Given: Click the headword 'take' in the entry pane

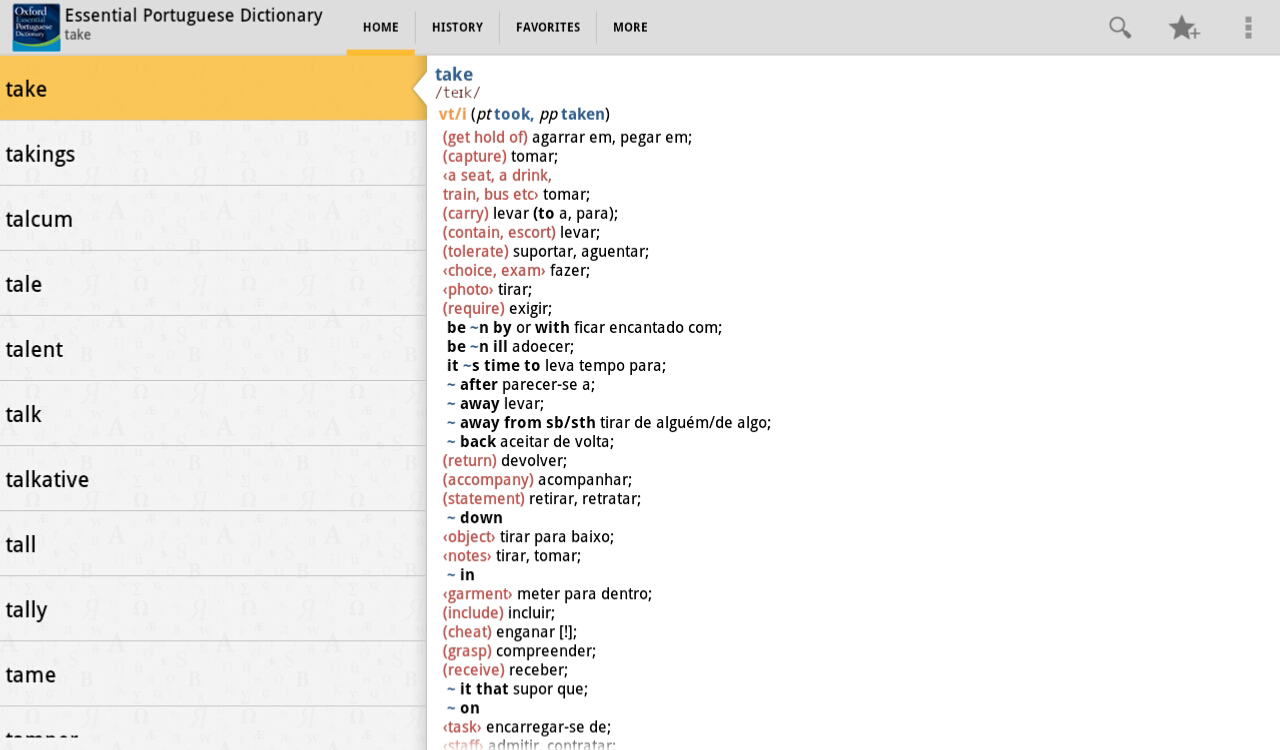Looking at the screenshot, I should coord(453,74).
